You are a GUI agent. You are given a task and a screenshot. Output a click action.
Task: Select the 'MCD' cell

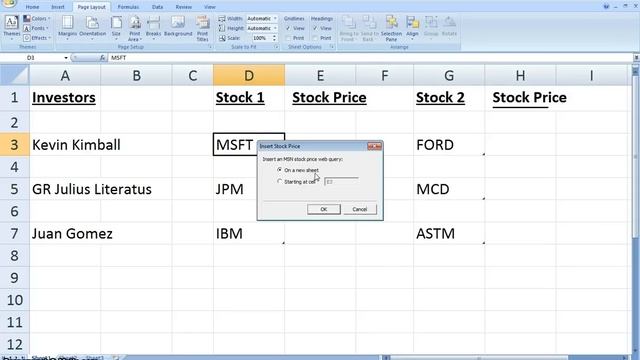coord(449,189)
